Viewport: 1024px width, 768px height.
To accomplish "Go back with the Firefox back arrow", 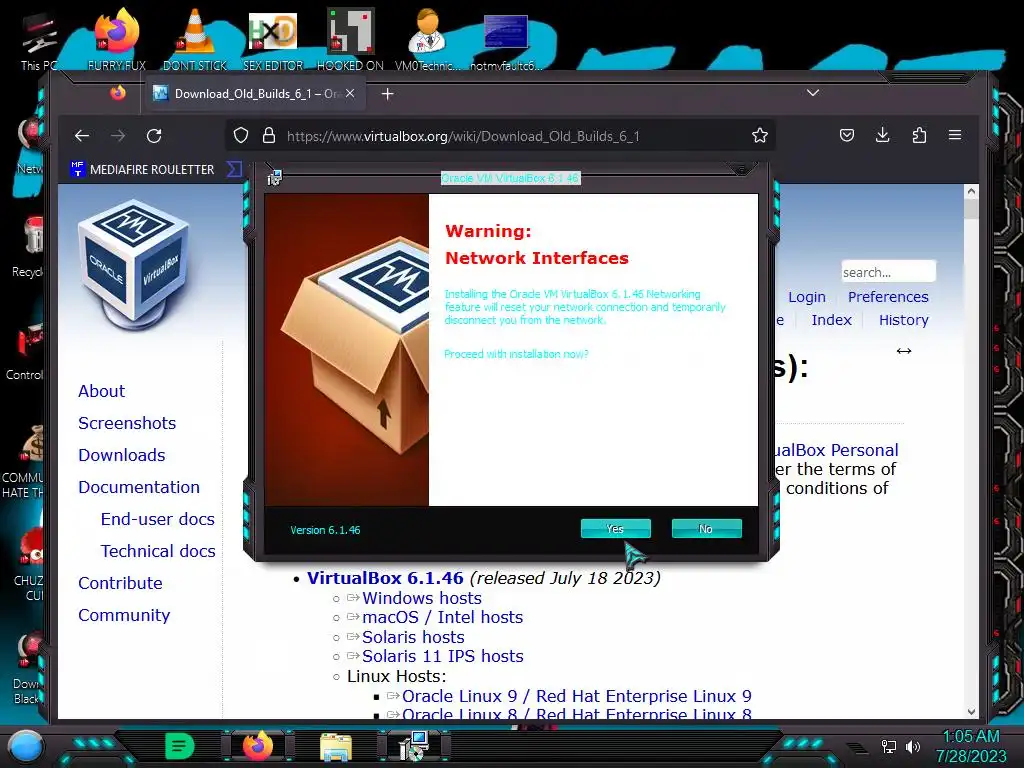I will [82, 136].
